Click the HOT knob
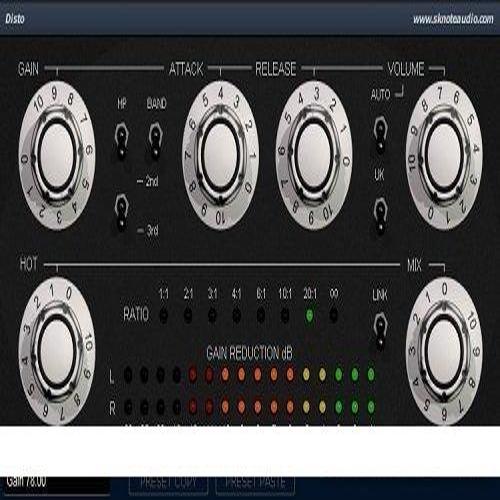 (57, 351)
